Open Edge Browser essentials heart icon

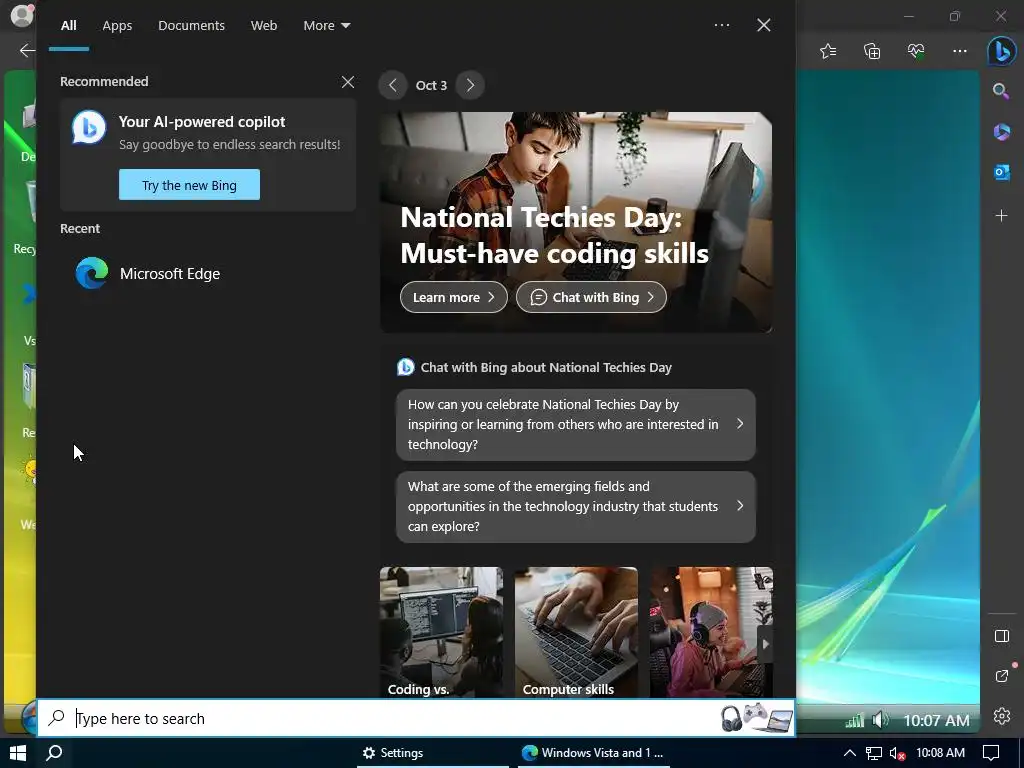[x=916, y=51]
